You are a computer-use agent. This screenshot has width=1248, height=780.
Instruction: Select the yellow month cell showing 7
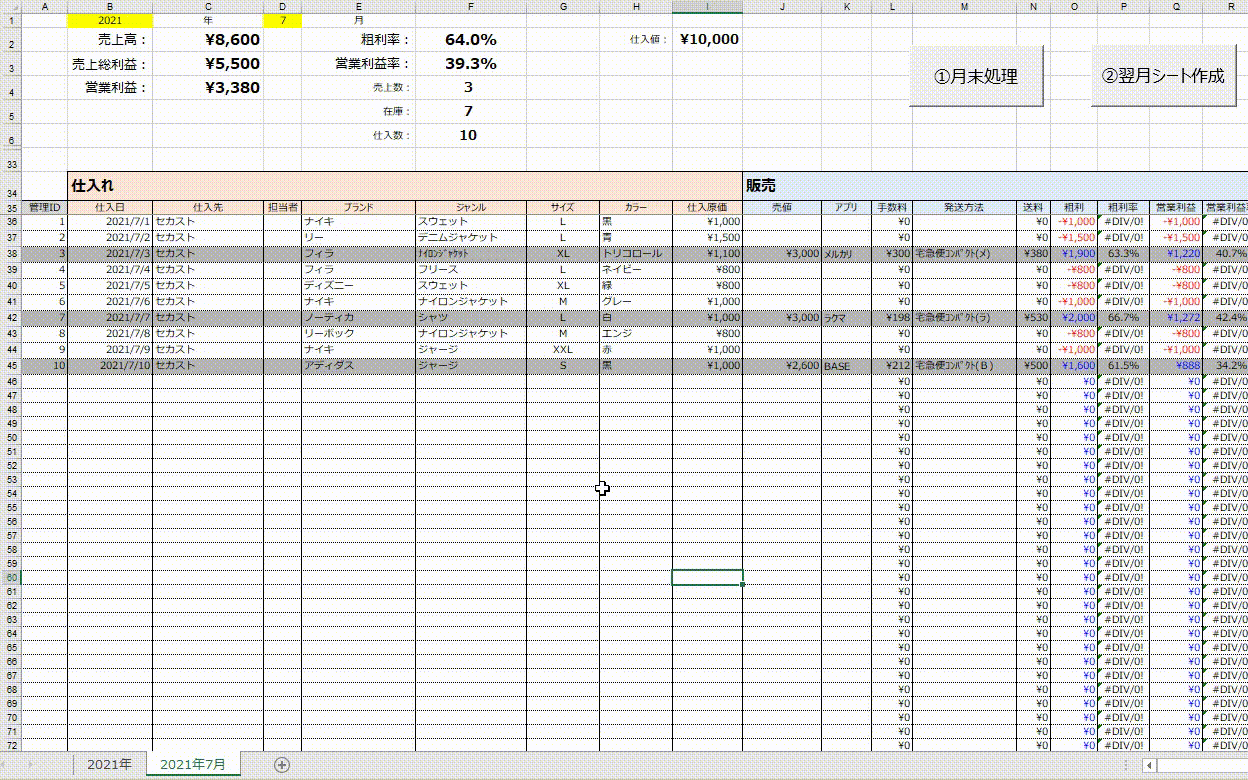point(283,19)
